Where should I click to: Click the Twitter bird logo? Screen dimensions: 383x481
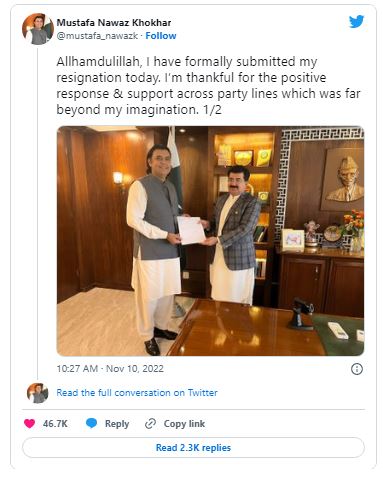[356, 22]
